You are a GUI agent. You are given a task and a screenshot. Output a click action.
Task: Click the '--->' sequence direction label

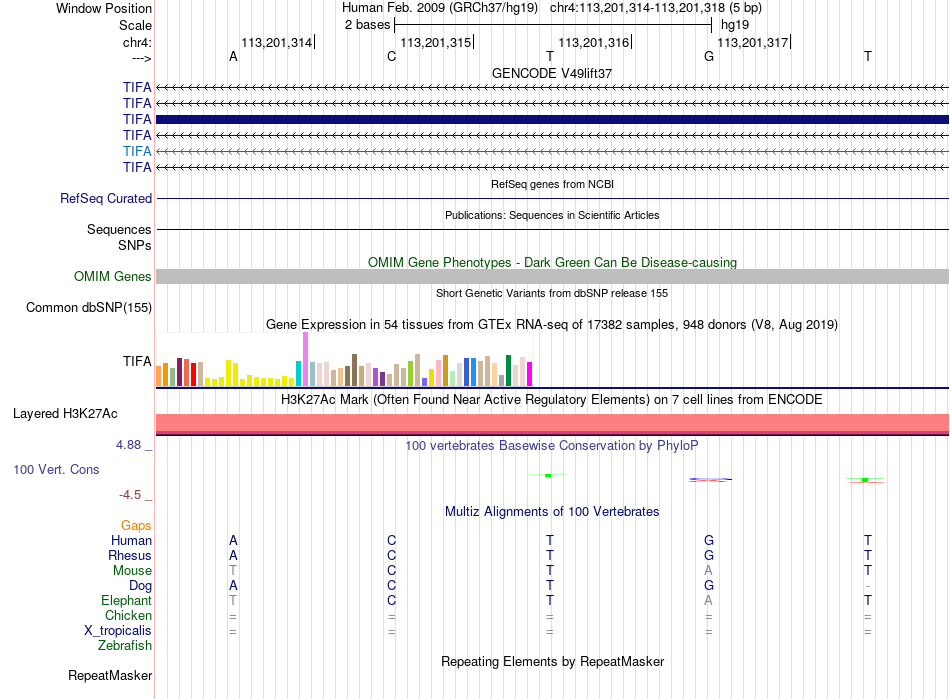141,58
